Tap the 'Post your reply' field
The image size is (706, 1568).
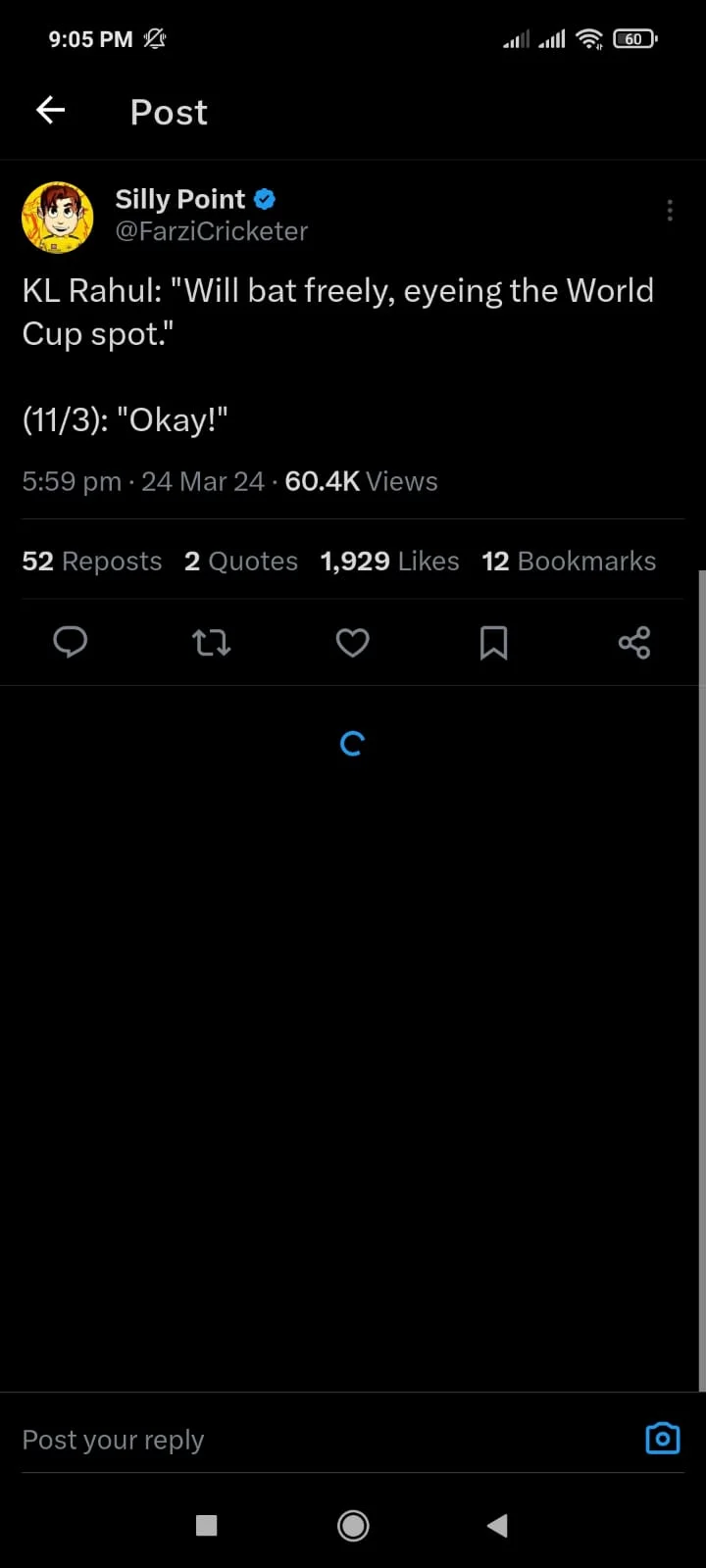(x=294, y=1440)
